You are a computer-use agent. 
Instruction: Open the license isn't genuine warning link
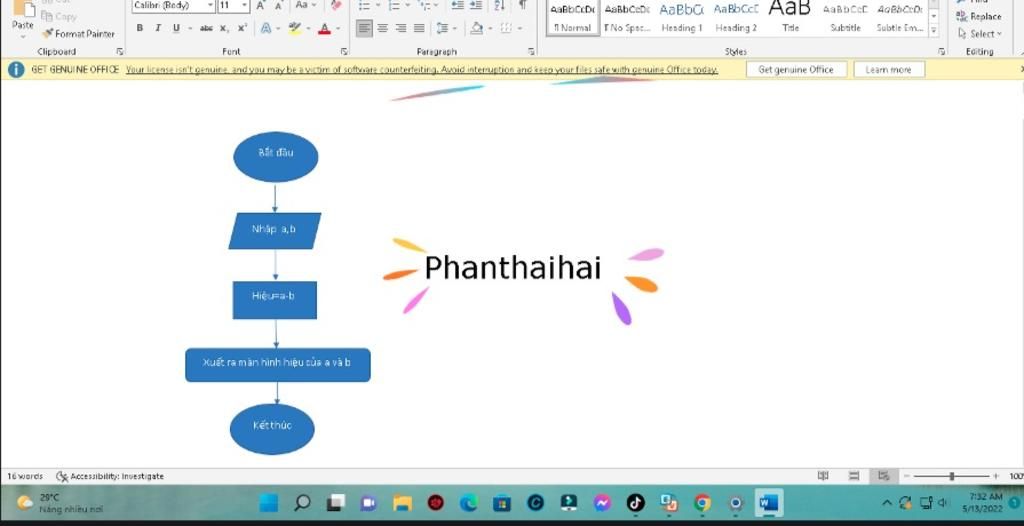tap(421, 69)
